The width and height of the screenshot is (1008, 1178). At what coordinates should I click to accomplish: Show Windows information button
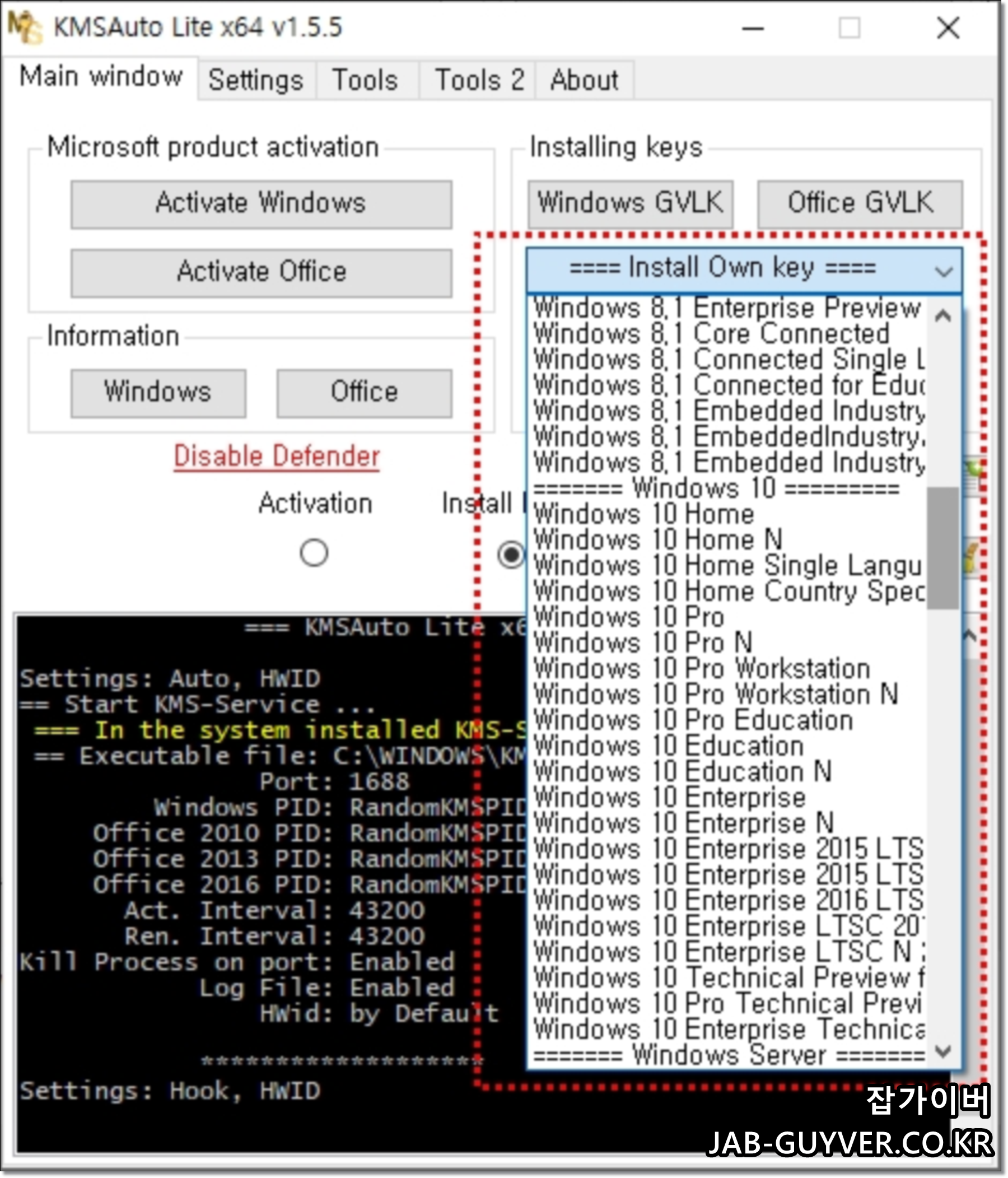click(x=158, y=393)
